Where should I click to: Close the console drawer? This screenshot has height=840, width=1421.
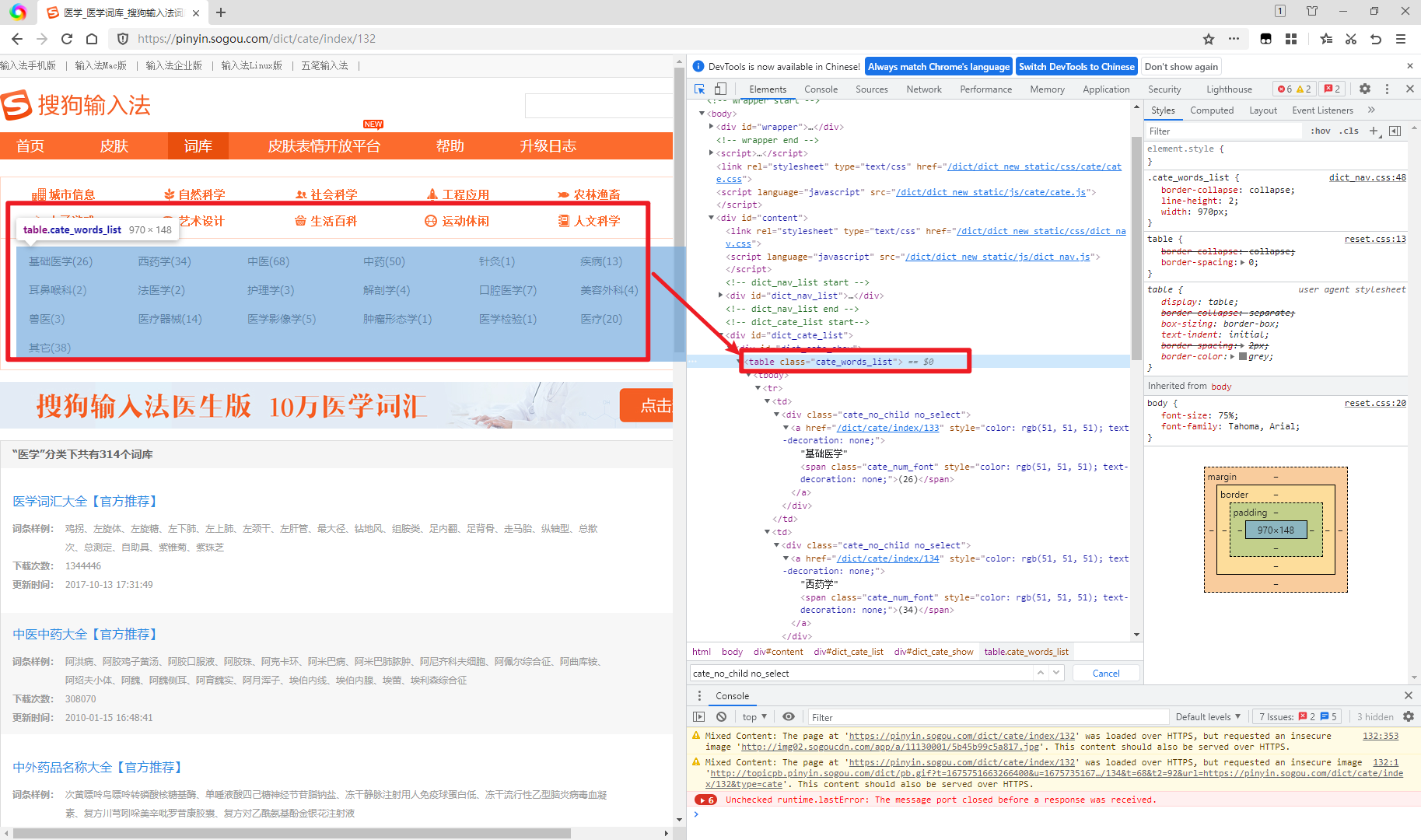(x=1409, y=695)
